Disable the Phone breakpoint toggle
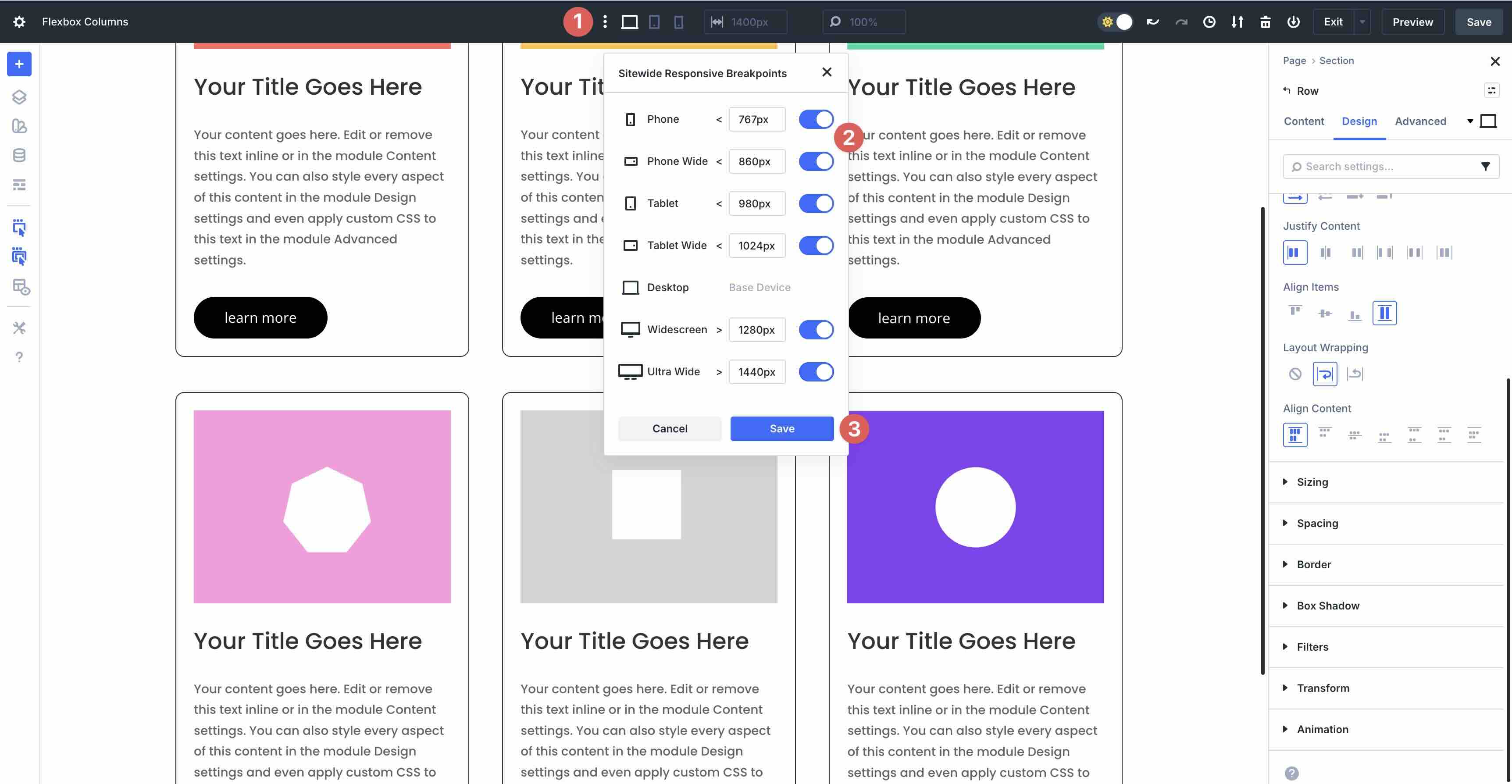Viewport: 1512px width, 784px height. point(816,119)
